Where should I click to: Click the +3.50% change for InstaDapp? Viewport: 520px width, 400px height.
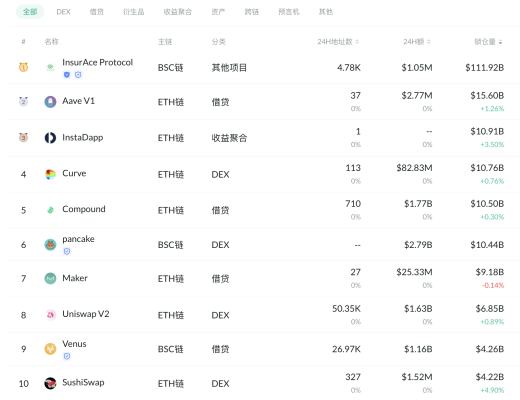click(x=492, y=145)
